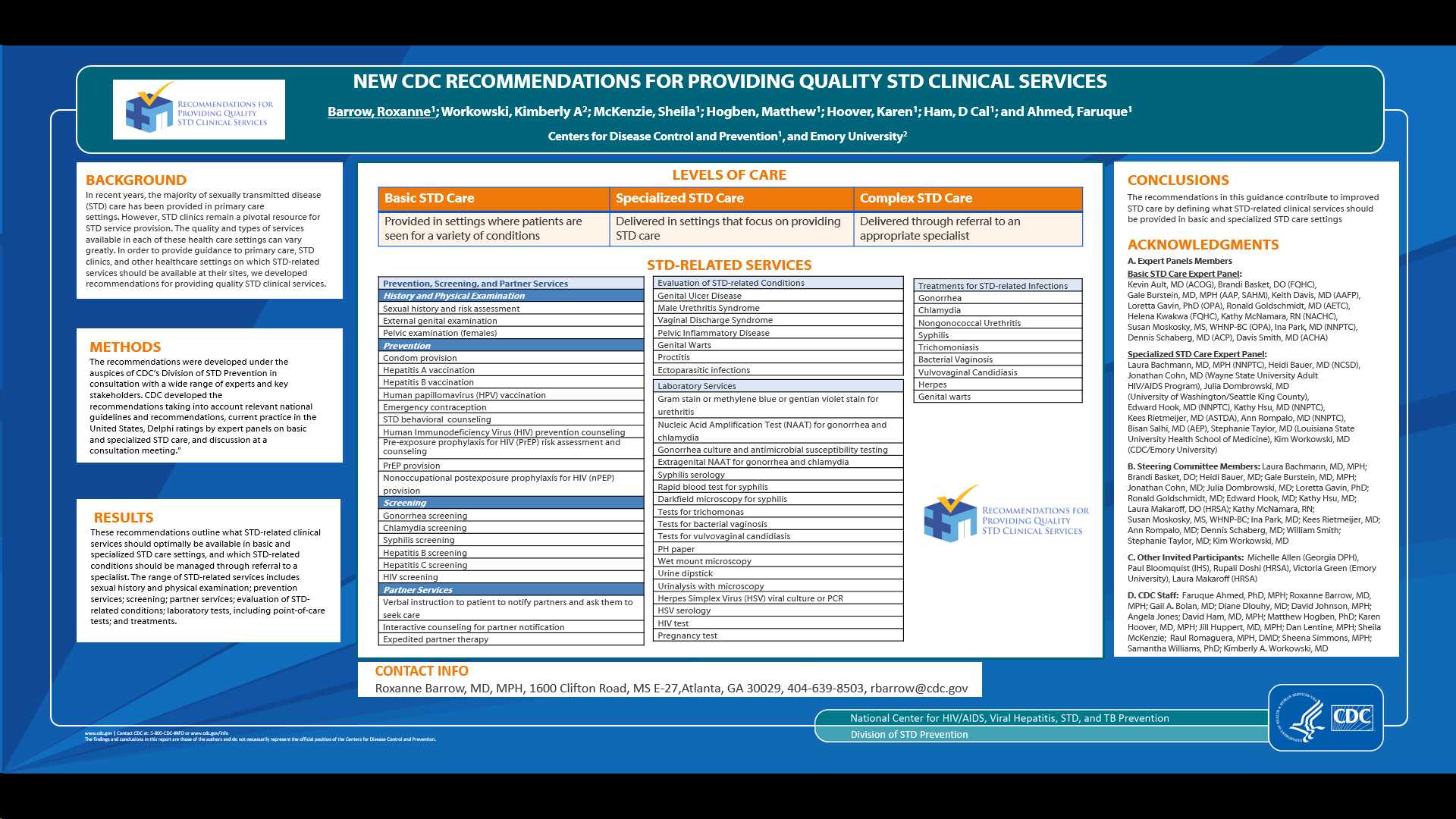This screenshot has height=819, width=1456.
Task: Click the Pregnancy test row
Action: tap(777, 635)
